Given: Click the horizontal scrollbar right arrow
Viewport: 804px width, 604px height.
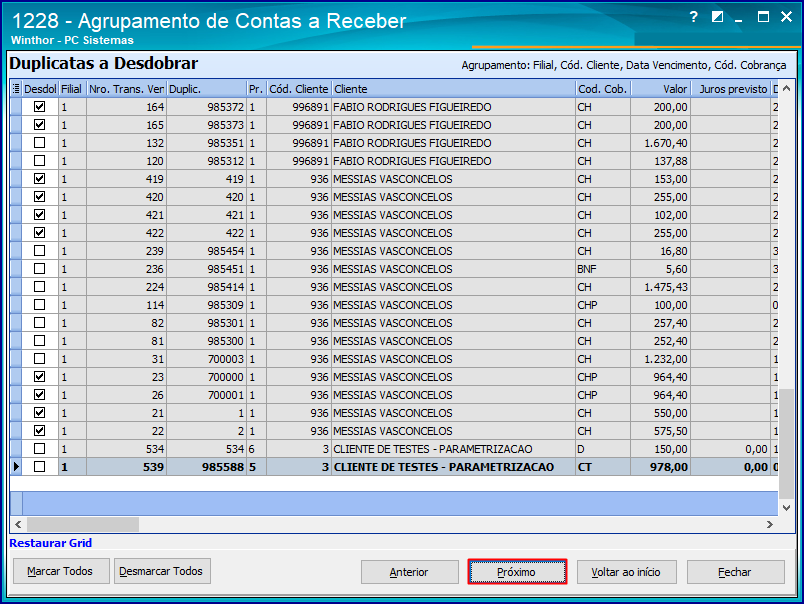Looking at the screenshot, I should pyautogui.click(x=770, y=524).
